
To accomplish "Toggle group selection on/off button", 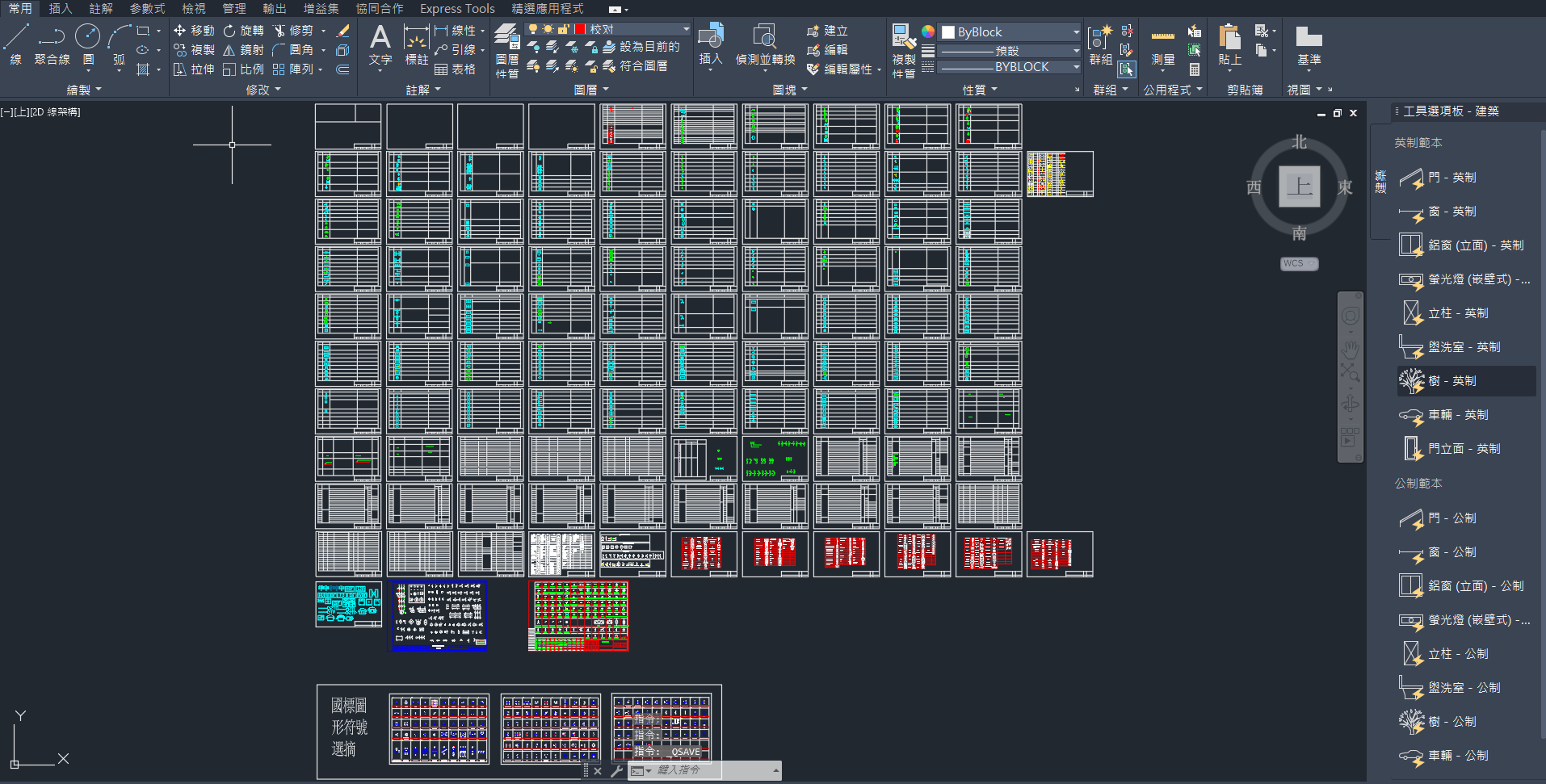I will [x=1127, y=69].
